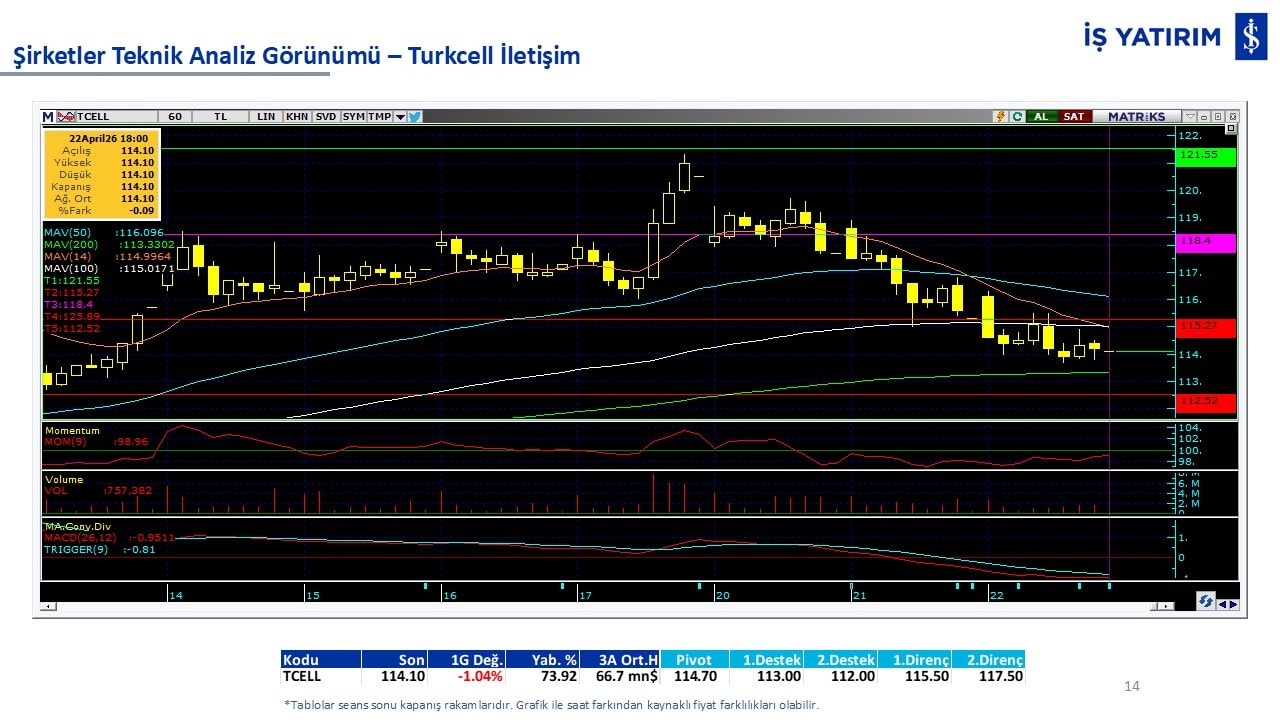Click the blue sync arrows icon
The width and height of the screenshot is (1280, 720).
[x=1206, y=601]
